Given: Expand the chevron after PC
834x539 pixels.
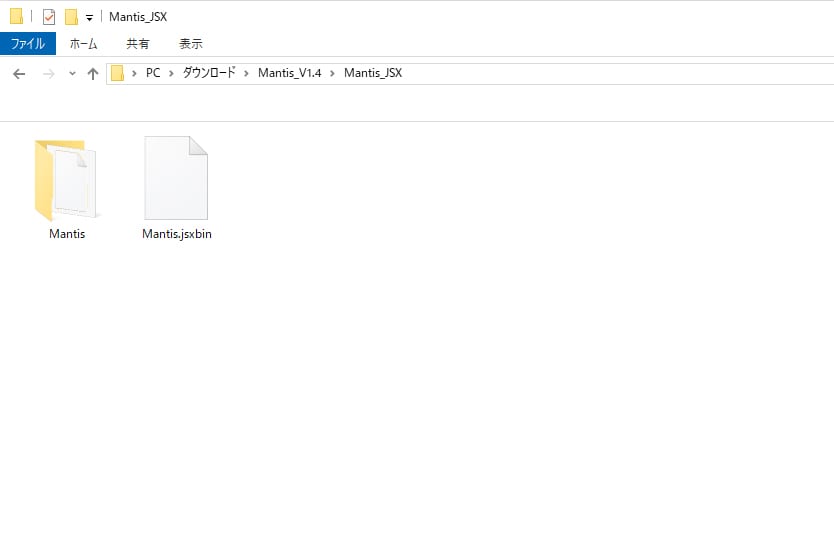Looking at the screenshot, I should tap(171, 73).
